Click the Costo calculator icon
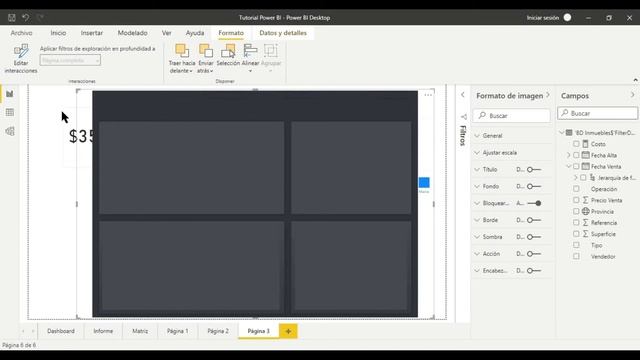The height and width of the screenshot is (360, 640). coord(586,144)
